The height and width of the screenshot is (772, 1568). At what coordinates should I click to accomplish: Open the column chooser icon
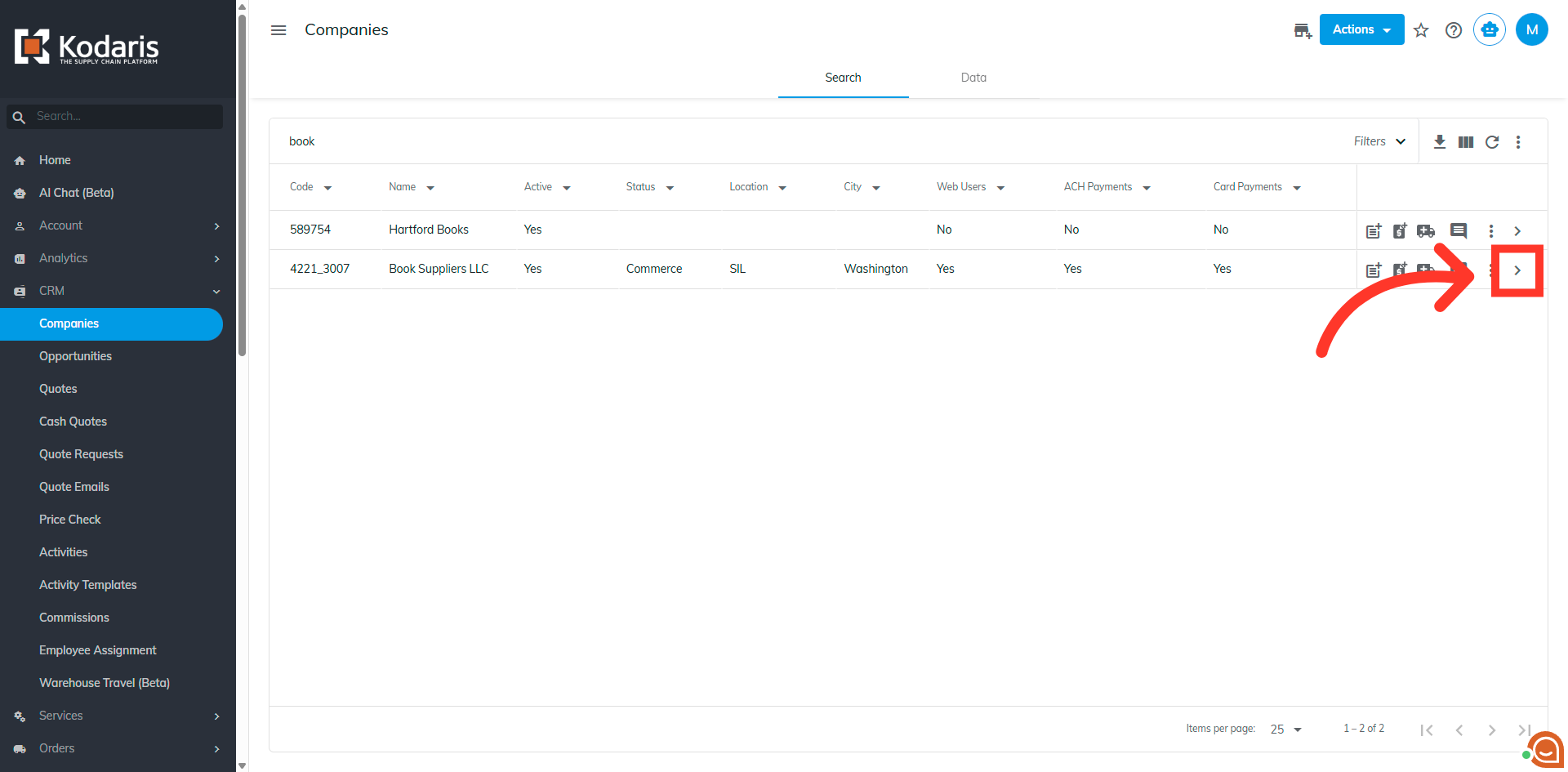(1466, 142)
